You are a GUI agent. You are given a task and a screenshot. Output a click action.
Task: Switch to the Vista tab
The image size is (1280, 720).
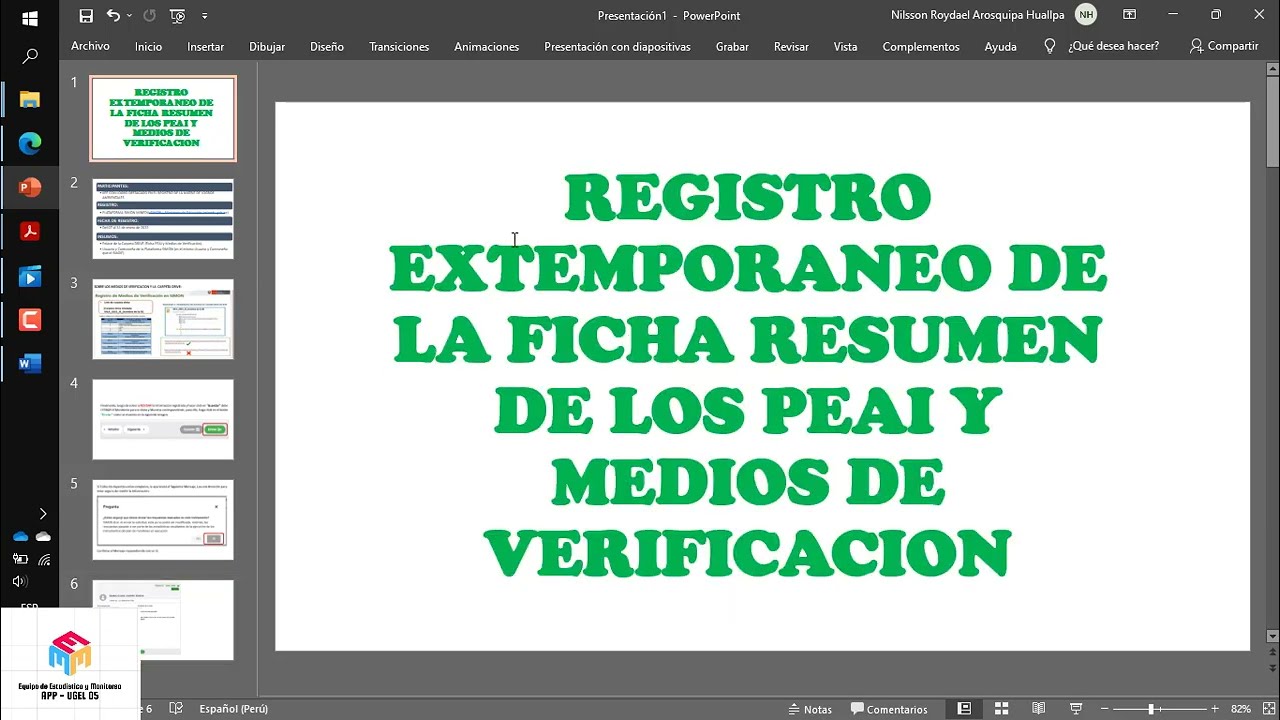click(x=845, y=46)
